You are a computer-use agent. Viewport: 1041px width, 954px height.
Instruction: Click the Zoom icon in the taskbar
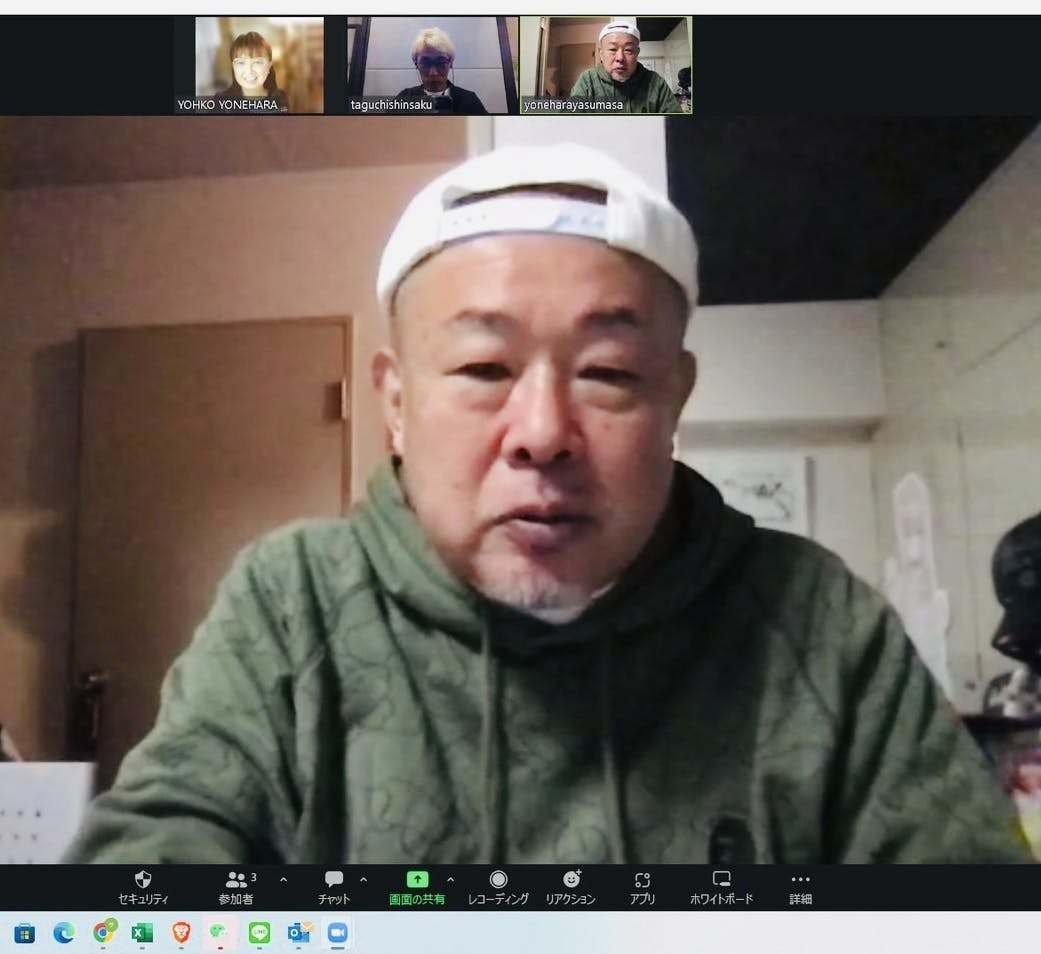pos(337,933)
